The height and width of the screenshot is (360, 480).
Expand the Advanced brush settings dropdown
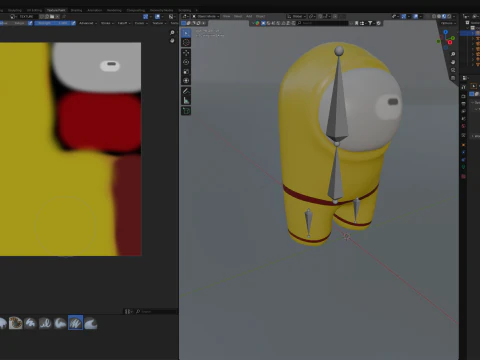[88, 23]
